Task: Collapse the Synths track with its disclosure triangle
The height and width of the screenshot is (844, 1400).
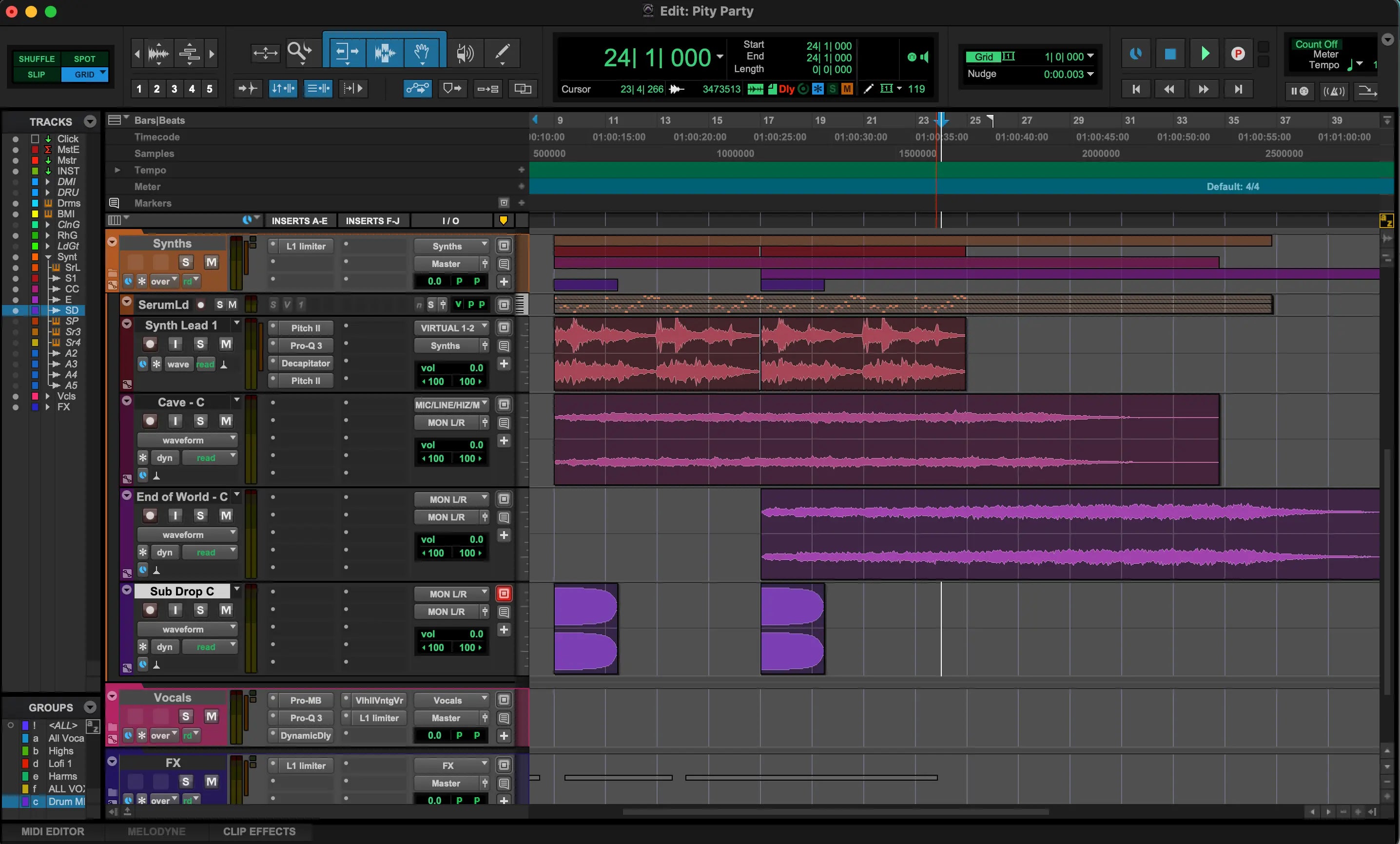Action: 112,242
